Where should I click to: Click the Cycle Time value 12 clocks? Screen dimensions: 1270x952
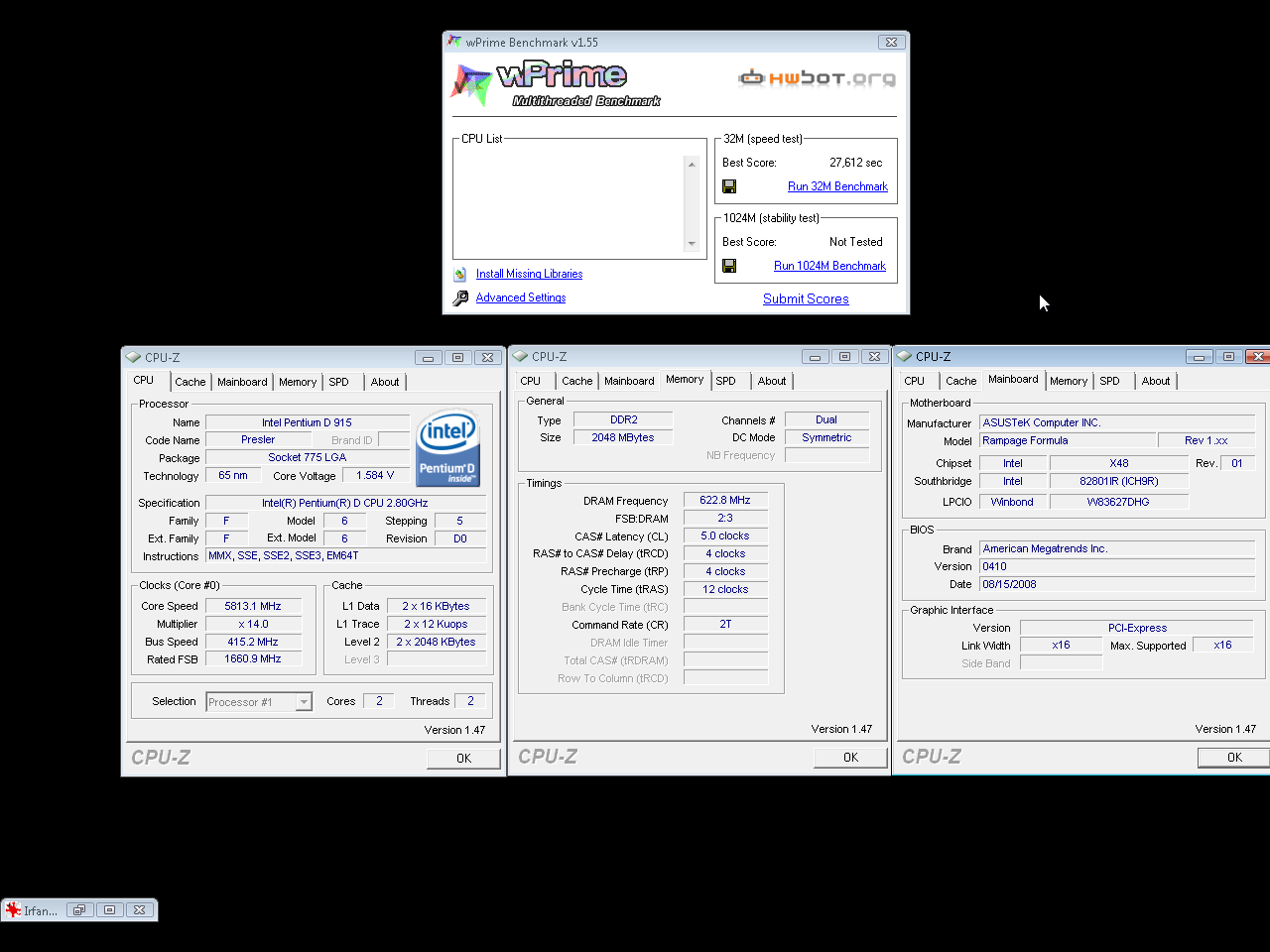tap(725, 589)
